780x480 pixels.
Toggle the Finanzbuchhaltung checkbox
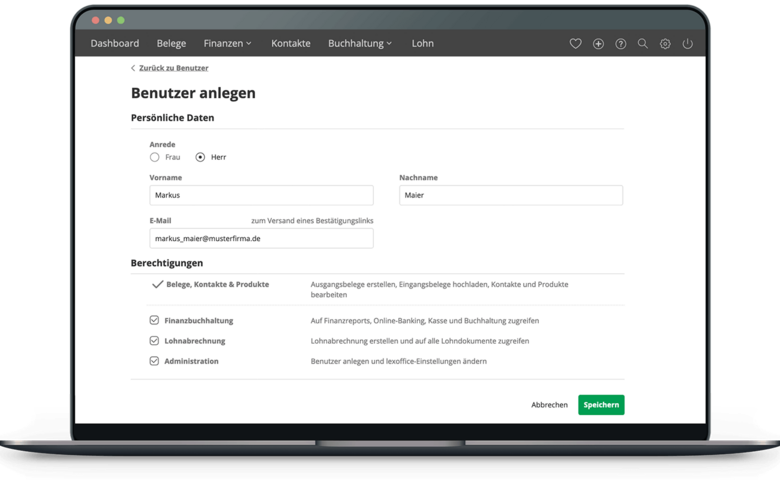pos(154,321)
